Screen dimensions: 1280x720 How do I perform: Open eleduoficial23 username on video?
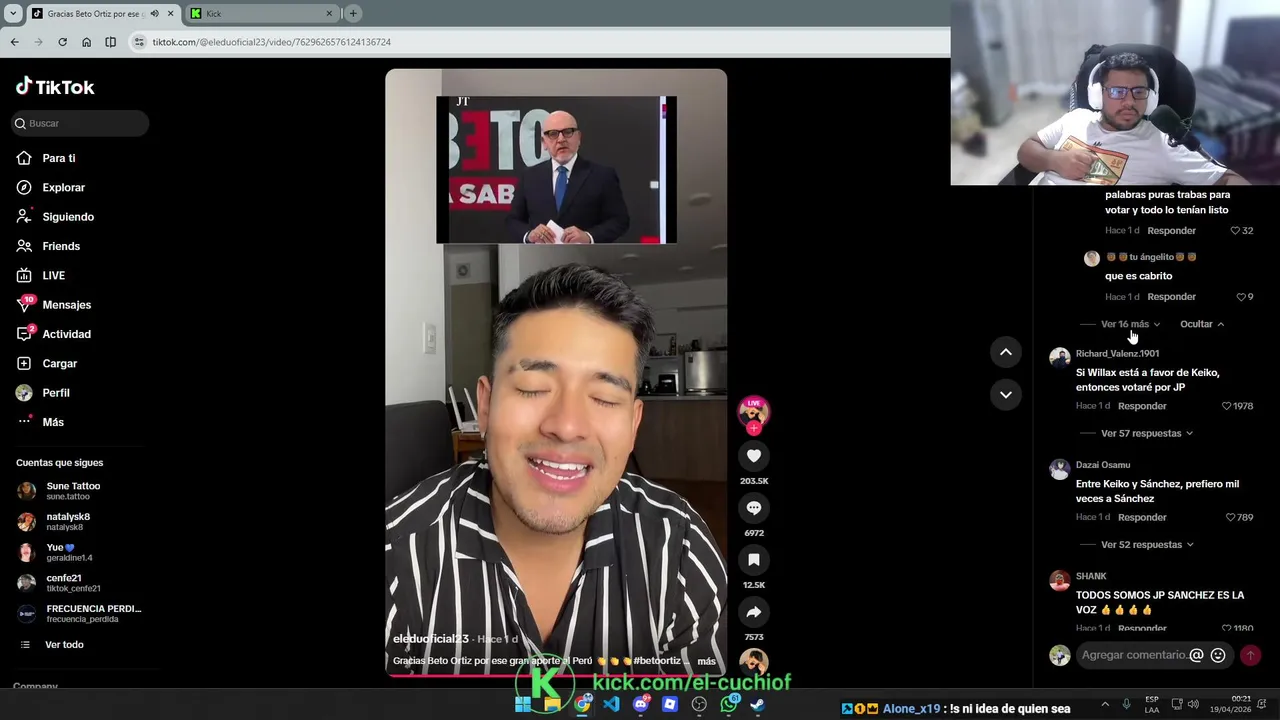click(431, 639)
